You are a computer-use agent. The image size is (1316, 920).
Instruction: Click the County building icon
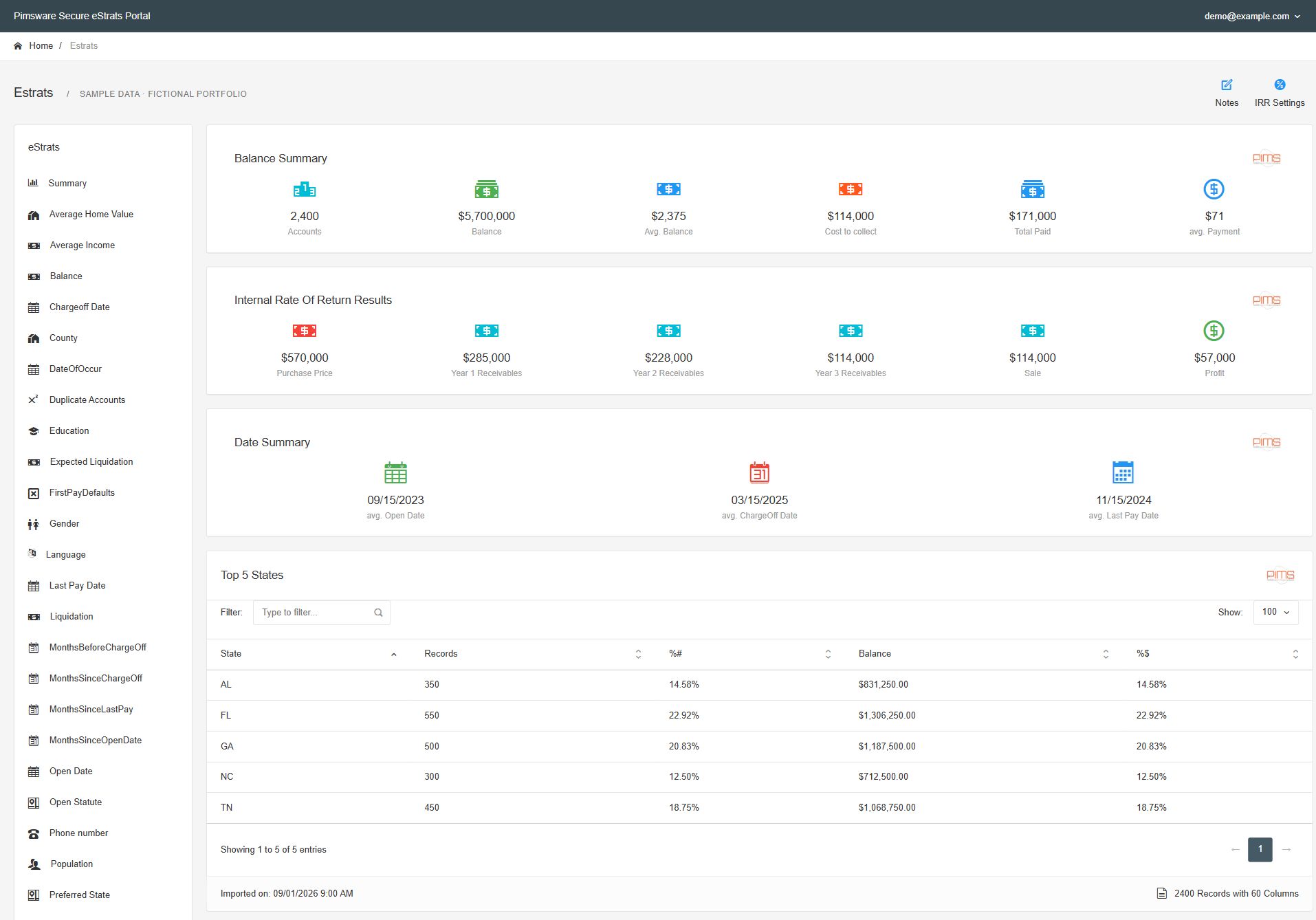pos(33,338)
